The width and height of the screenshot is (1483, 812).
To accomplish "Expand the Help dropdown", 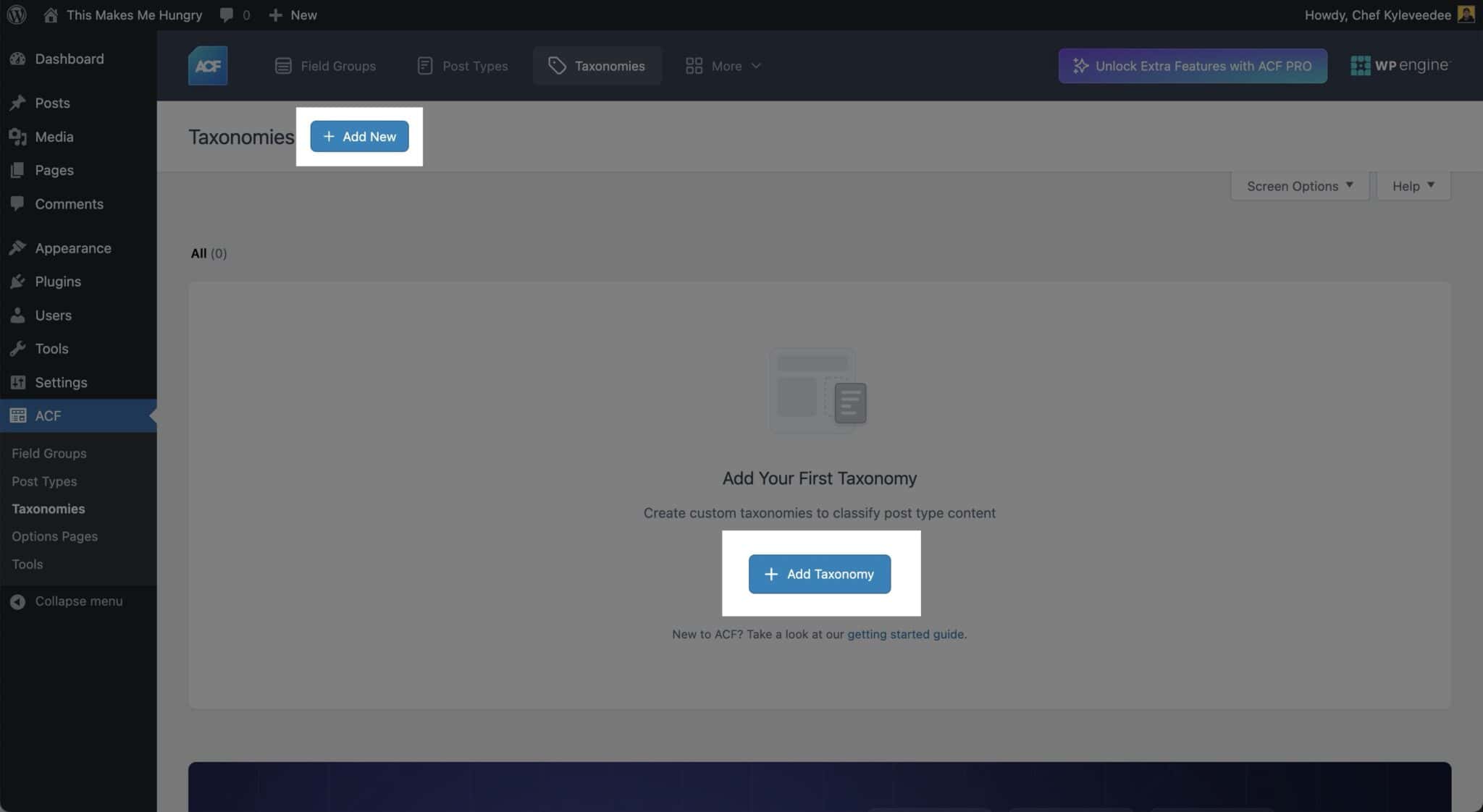I will [x=1411, y=186].
